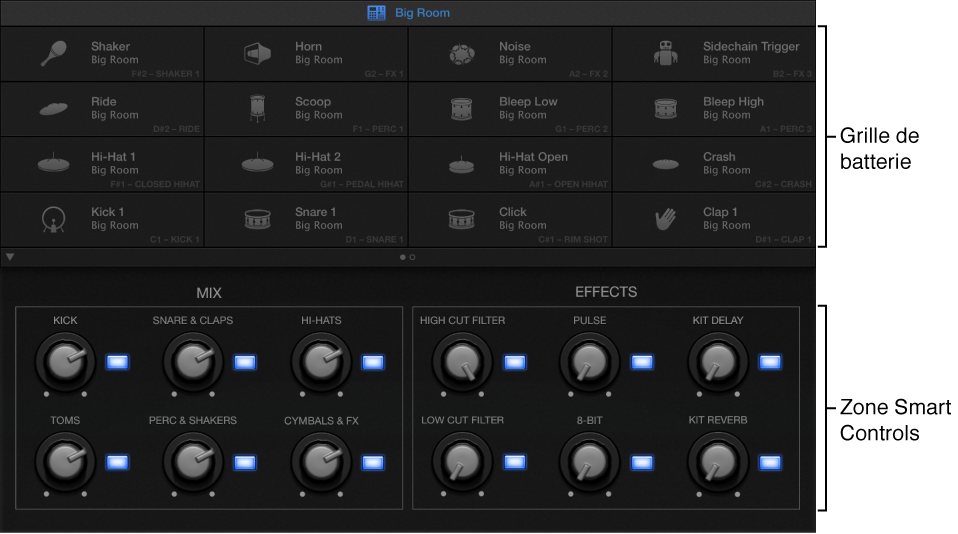Image resolution: width=958 pixels, height=534 pixels.
Task: Click the KIT REVERB knob
Action: point(718,462)
